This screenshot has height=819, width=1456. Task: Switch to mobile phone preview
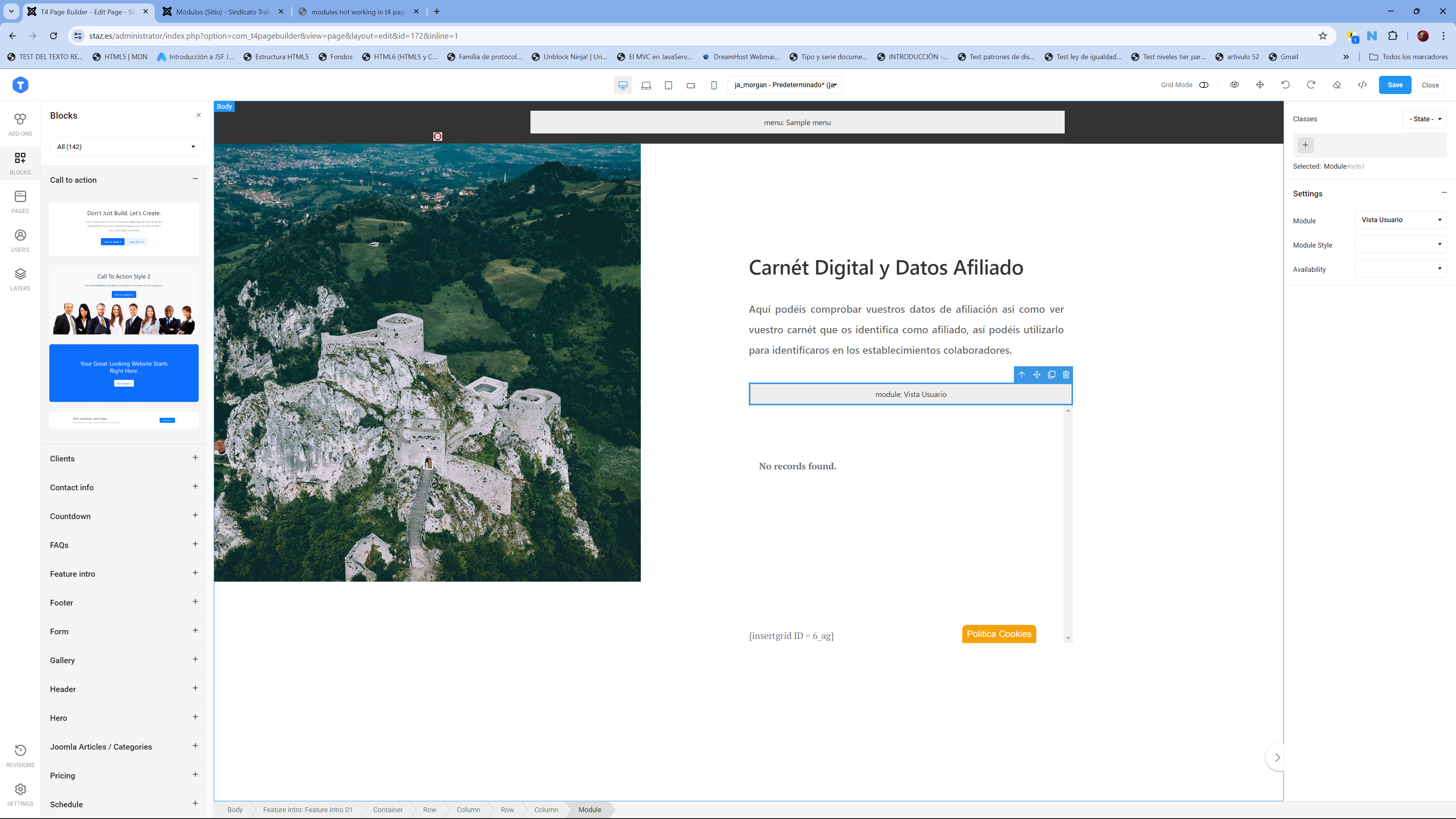point(714,85)
